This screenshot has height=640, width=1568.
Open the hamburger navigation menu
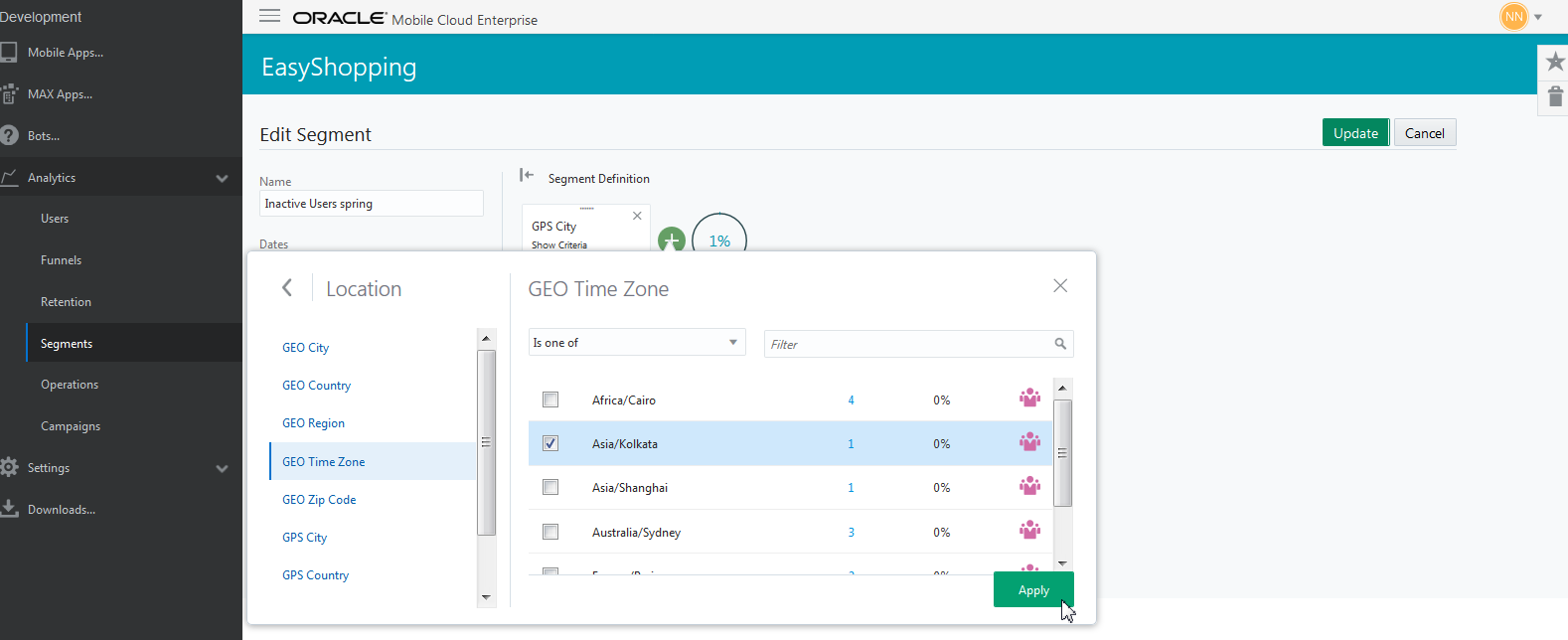pos(269,16)
